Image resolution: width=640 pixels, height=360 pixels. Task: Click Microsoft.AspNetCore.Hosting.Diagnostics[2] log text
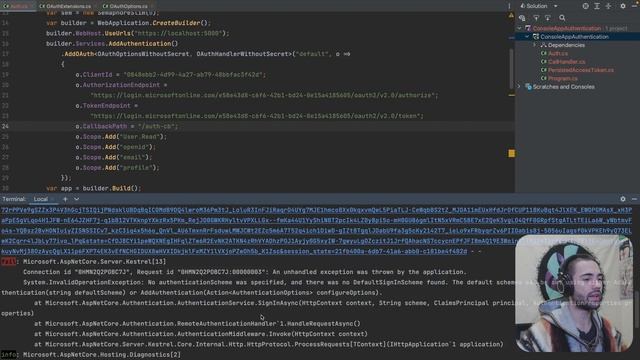point(102,355)
